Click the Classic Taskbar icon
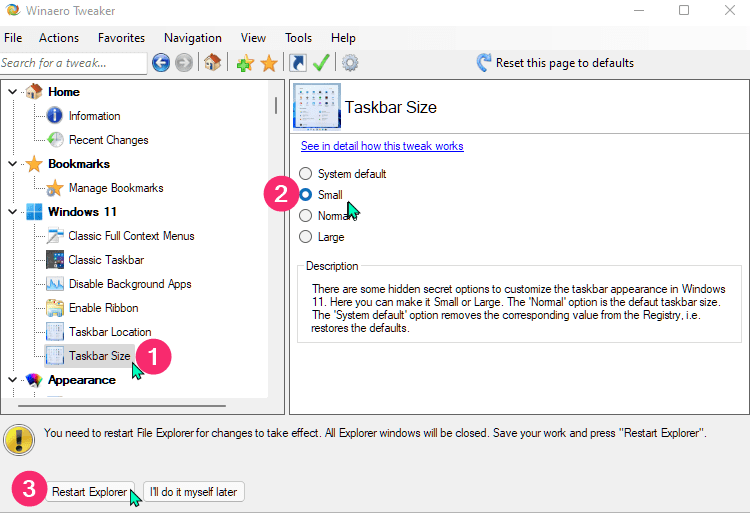The image size is (750, 513). pos(55,260)
